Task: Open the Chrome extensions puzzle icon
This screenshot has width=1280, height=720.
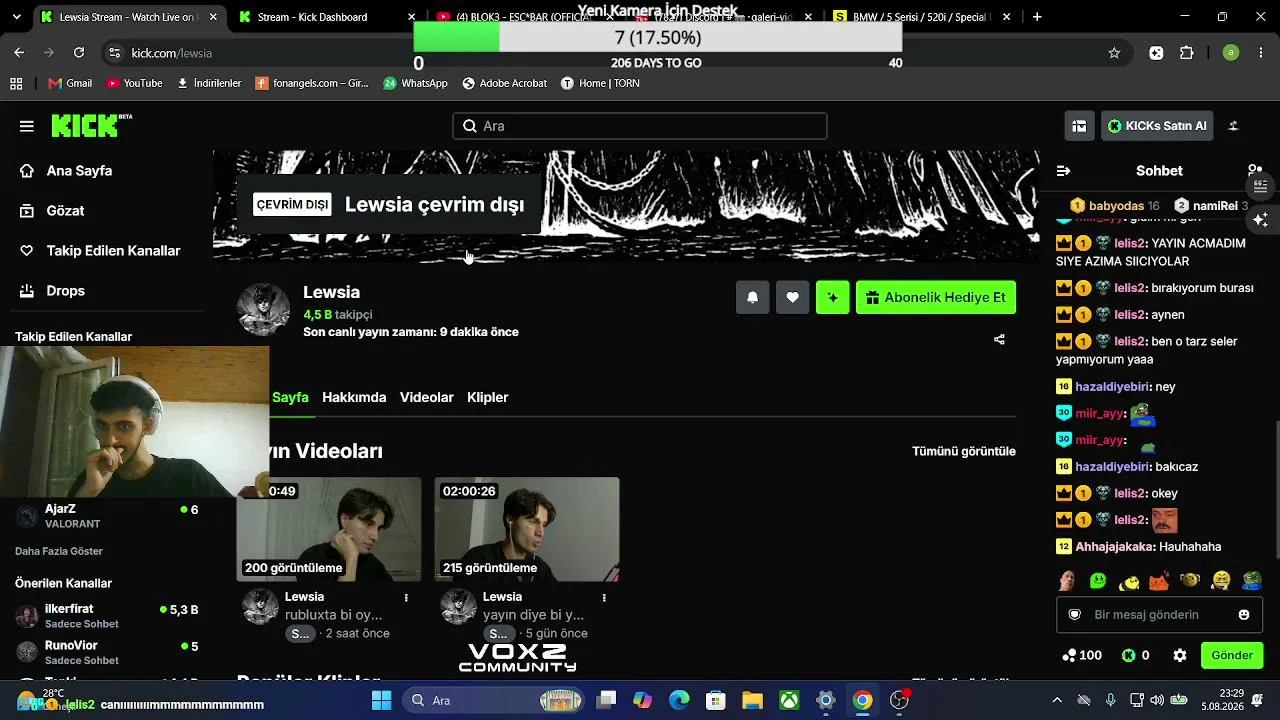Action: coord(1187,53)
